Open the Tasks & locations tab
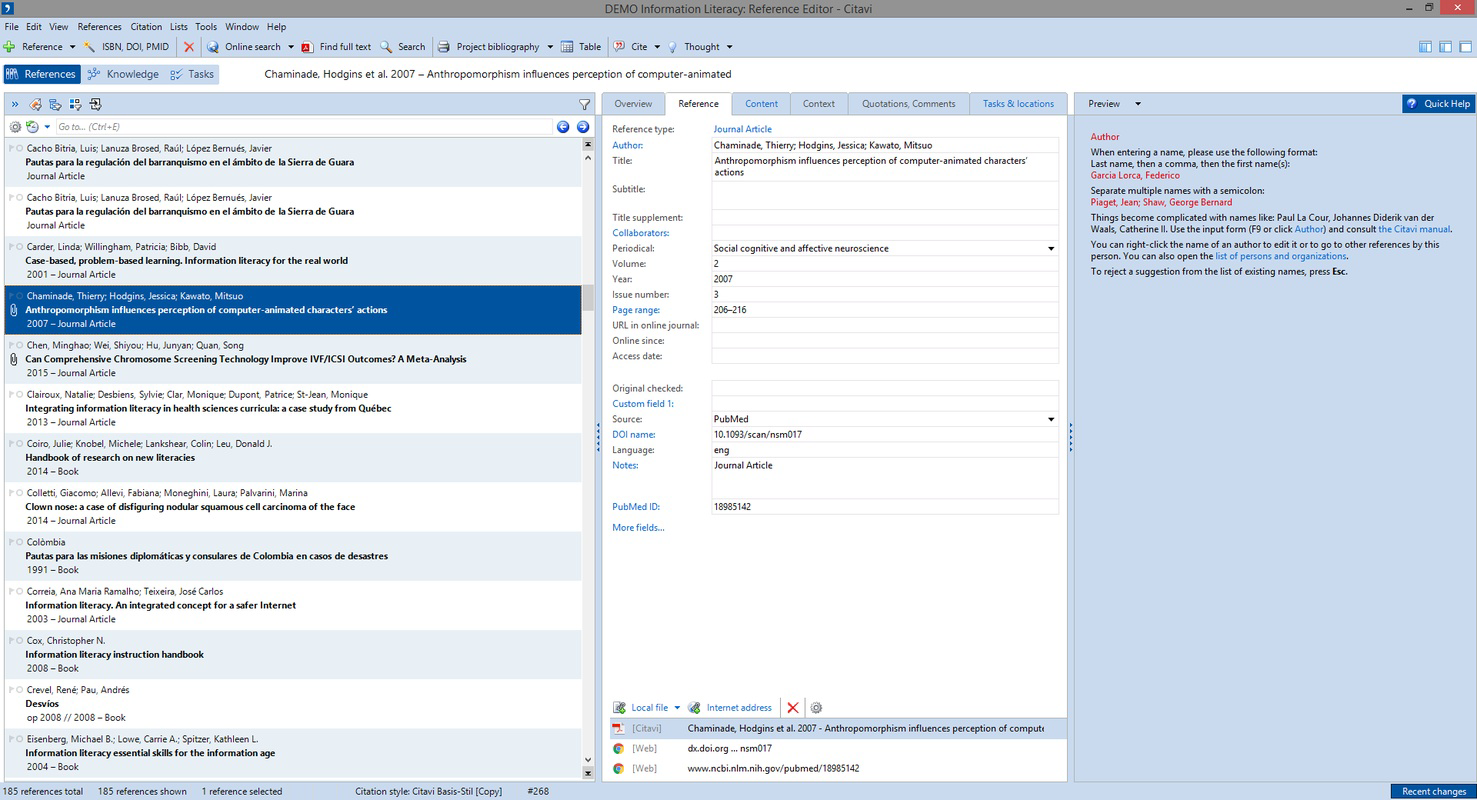 (x=1018, y=104)
